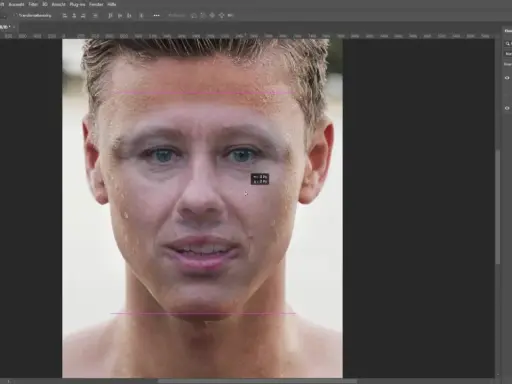Click align right edges icon
This screenshot has width=512, height=384.
83,16
